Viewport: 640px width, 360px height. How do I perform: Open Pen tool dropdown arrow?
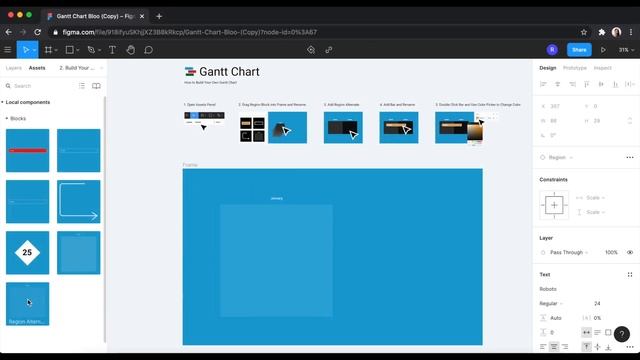coord(99,50)
